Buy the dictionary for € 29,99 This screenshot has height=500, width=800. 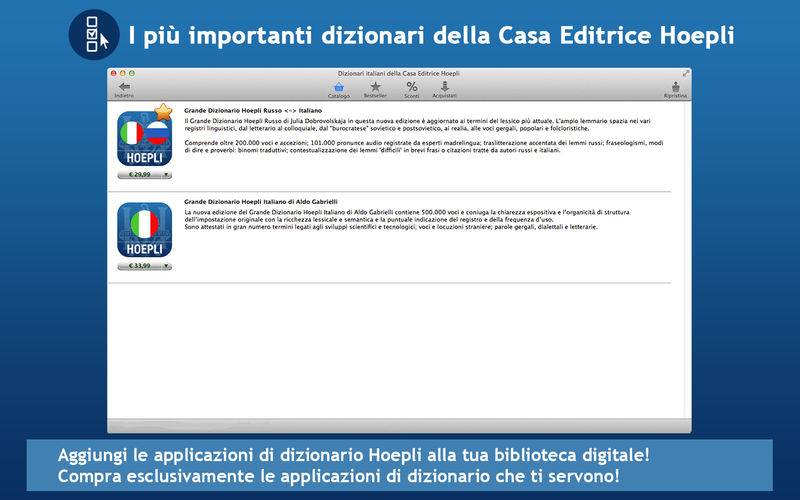pos(140,175)
